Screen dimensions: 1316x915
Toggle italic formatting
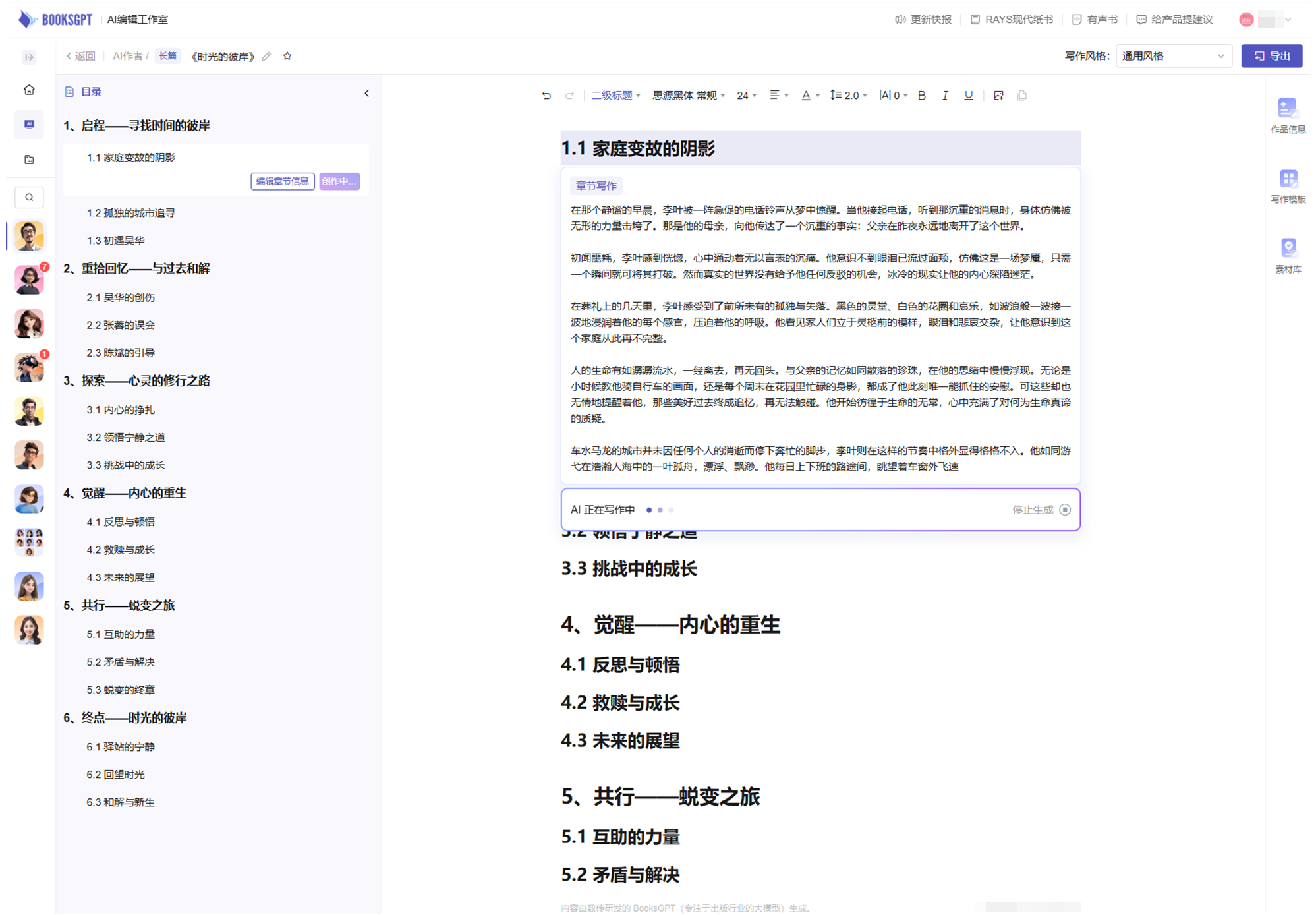point(944,96)
